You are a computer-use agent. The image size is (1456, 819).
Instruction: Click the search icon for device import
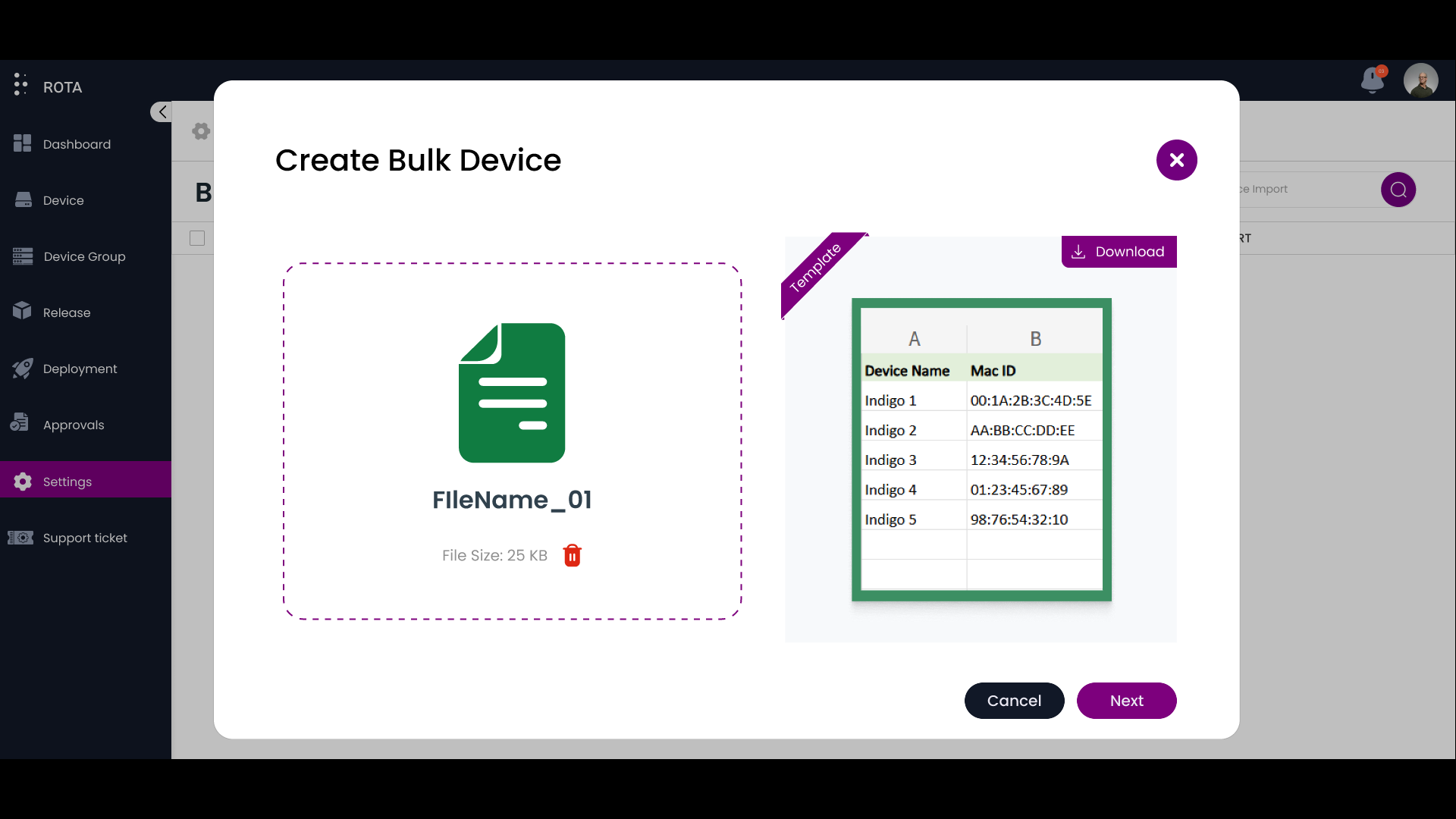point(1398,189)
